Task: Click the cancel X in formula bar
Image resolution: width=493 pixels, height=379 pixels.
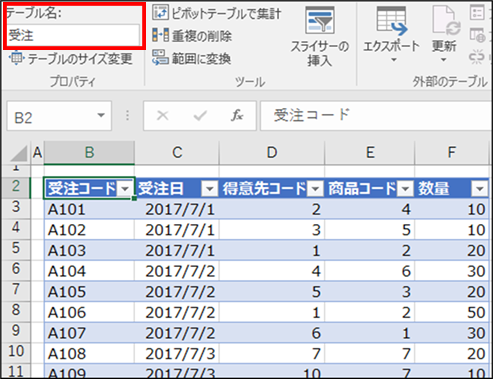Action: click(x=163, y=116)
